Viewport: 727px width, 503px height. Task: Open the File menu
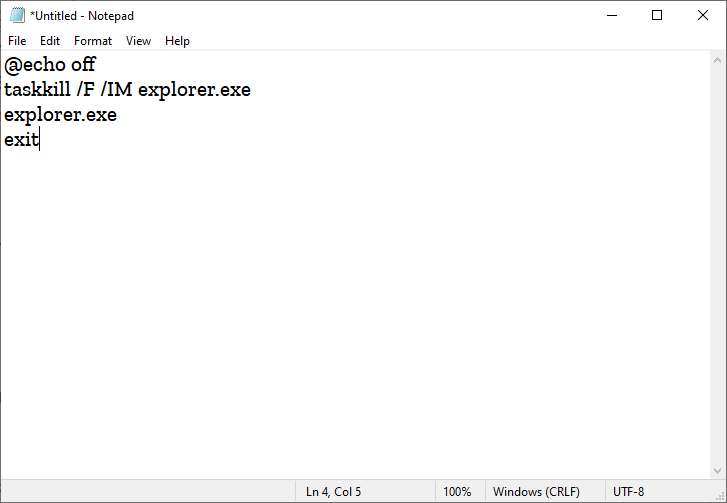(17, 41)
